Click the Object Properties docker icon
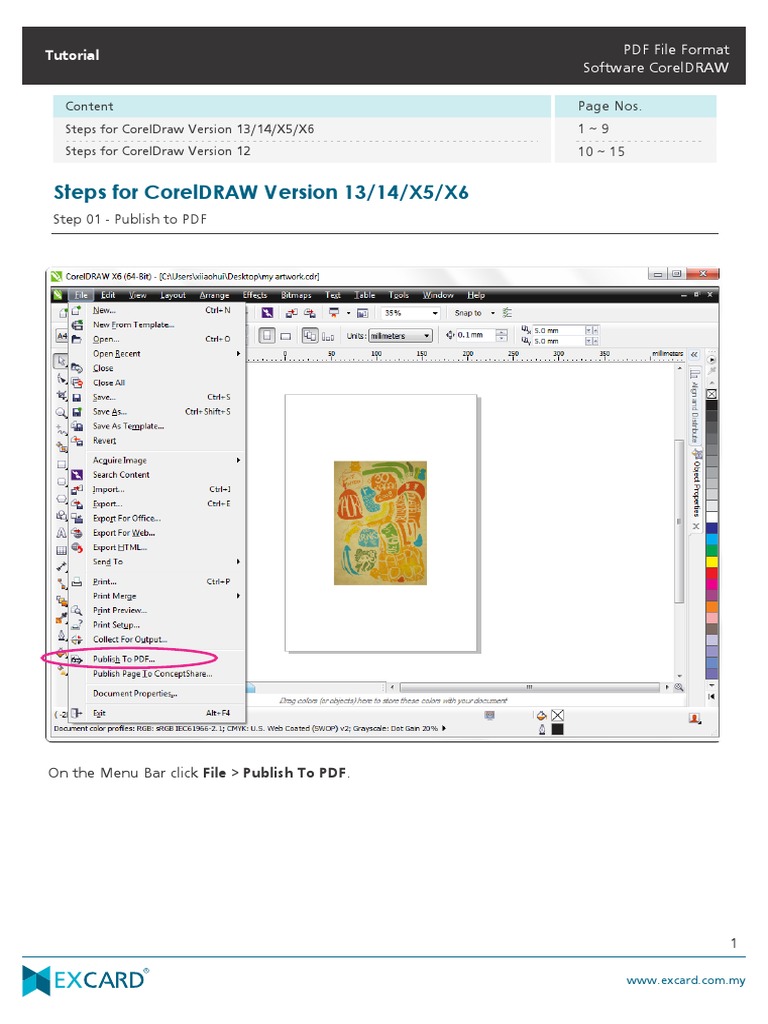 pos(697,454)
